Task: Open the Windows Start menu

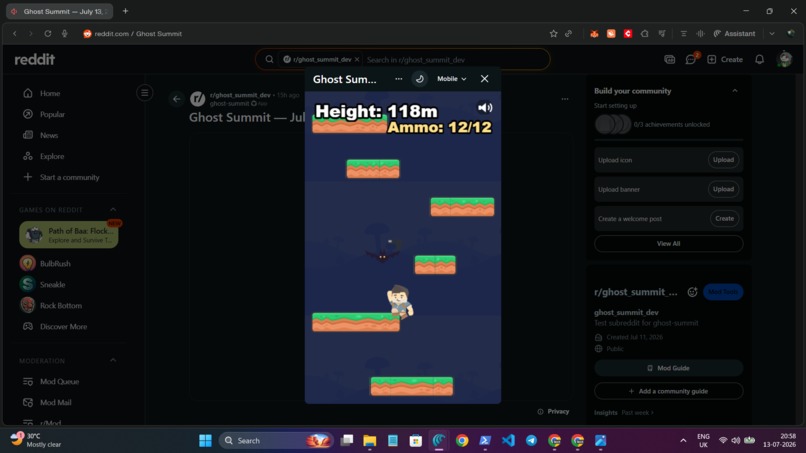Action: (205, 441)
